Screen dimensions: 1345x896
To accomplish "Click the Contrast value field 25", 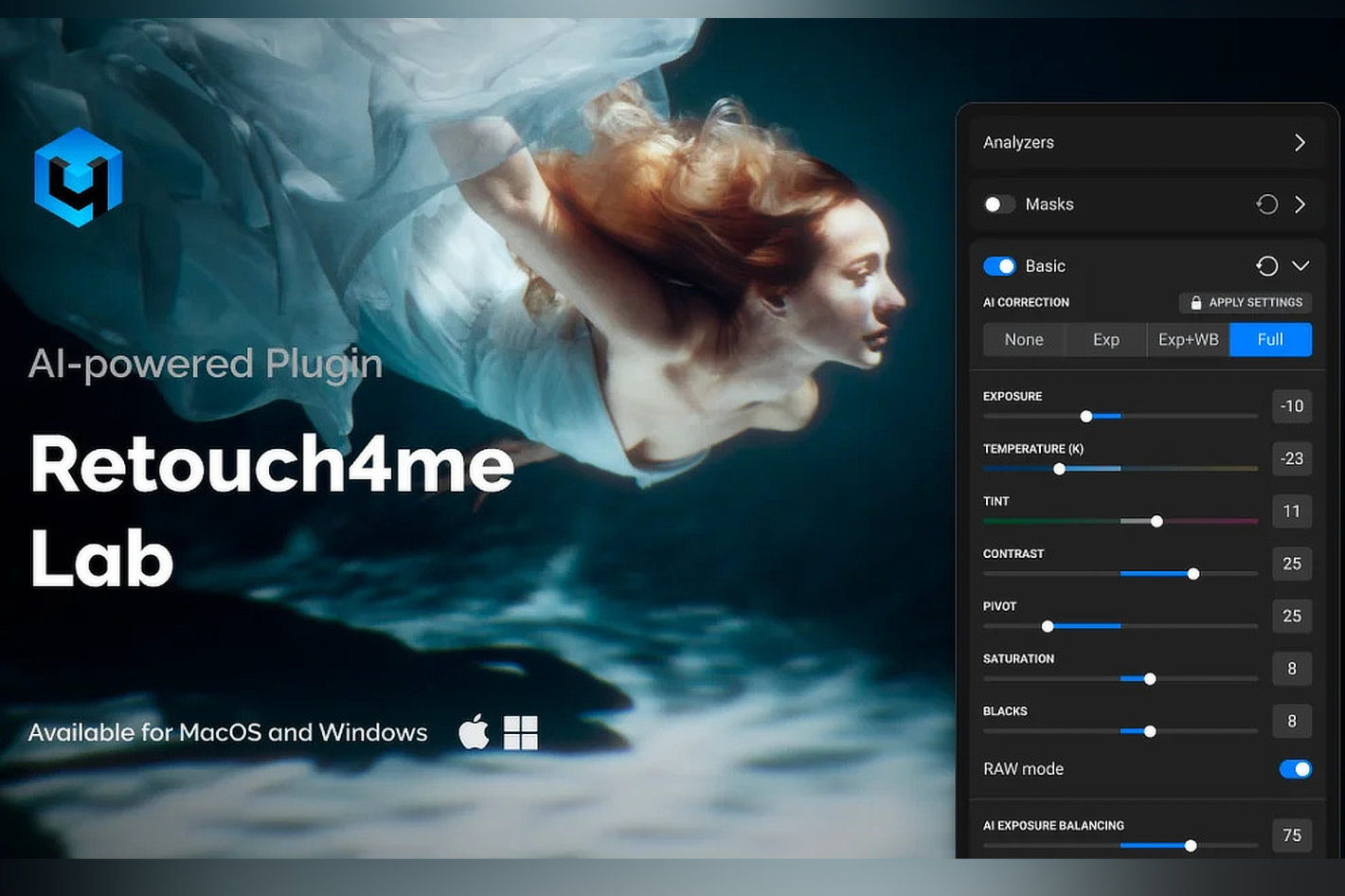I will 1292,564.
